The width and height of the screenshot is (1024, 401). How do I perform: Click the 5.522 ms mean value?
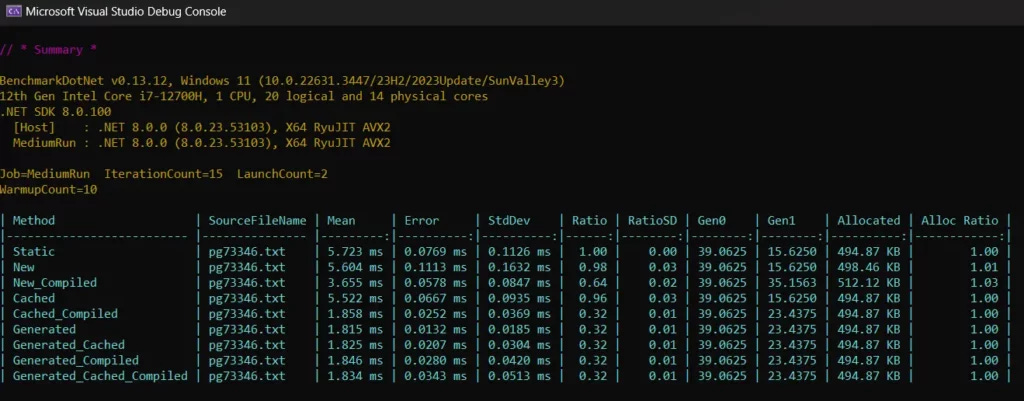point(355,298)
